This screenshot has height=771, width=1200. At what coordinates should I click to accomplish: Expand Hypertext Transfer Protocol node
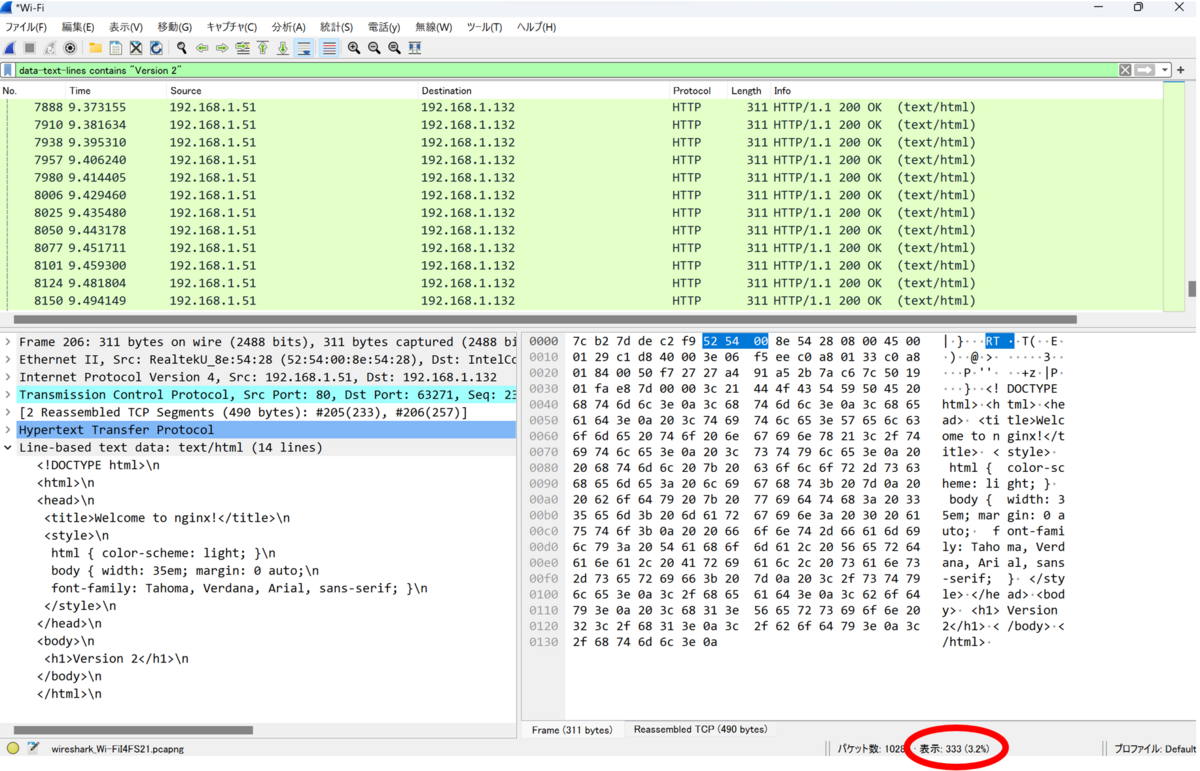click(9, 430)
